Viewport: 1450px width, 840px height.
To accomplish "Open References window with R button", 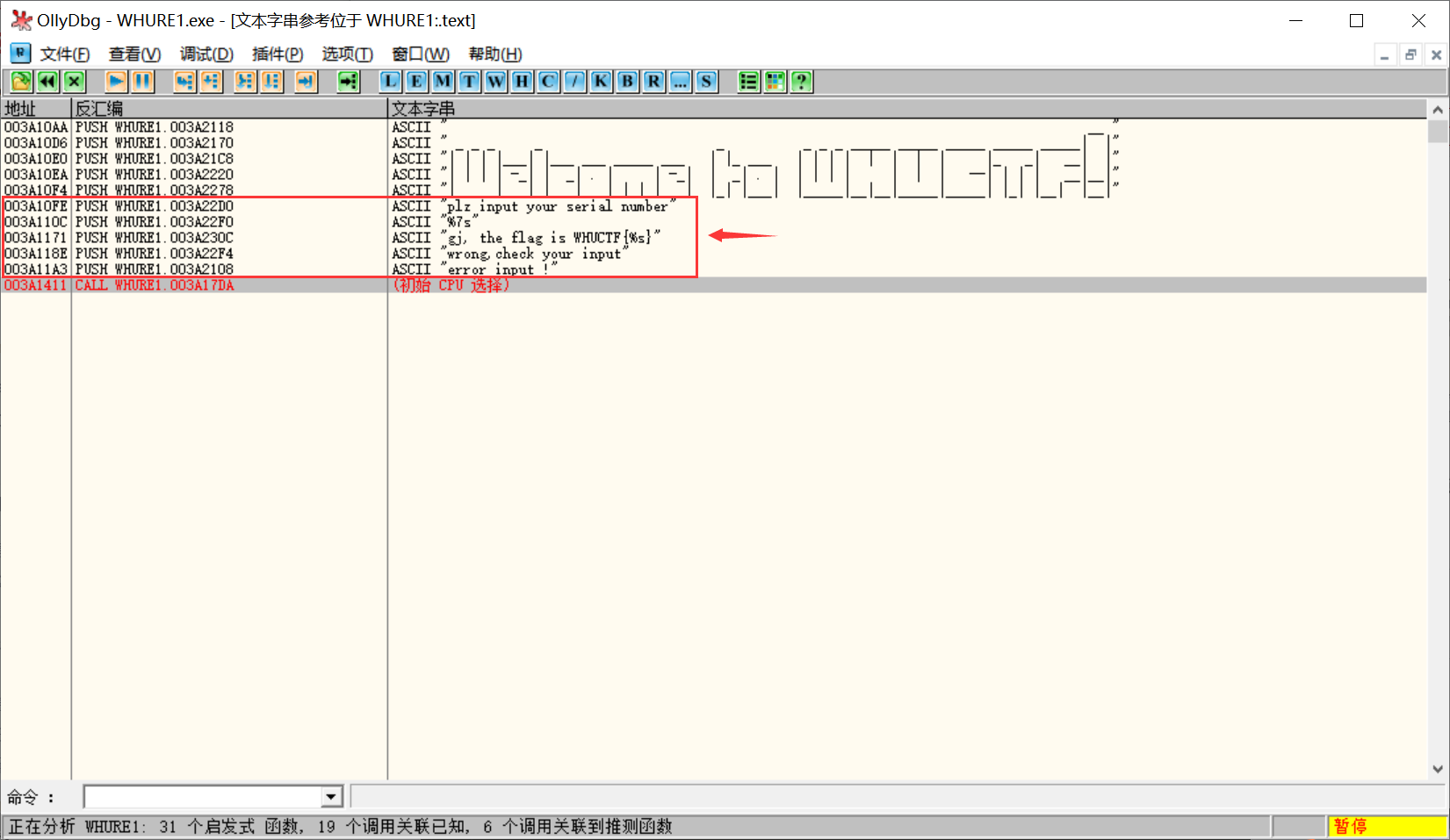I will (653, 82).
